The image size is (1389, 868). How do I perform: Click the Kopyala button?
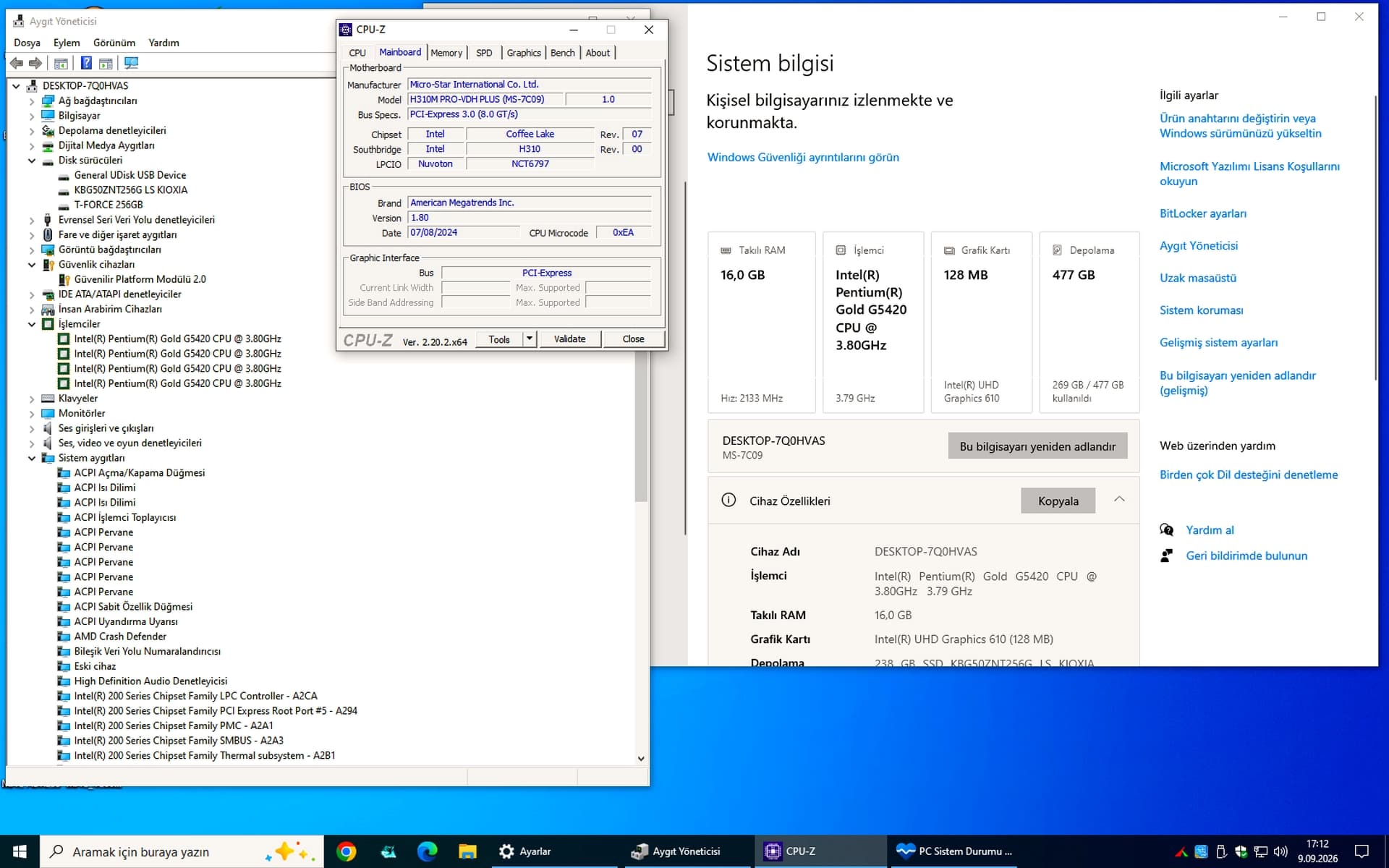pos(1058,501)
